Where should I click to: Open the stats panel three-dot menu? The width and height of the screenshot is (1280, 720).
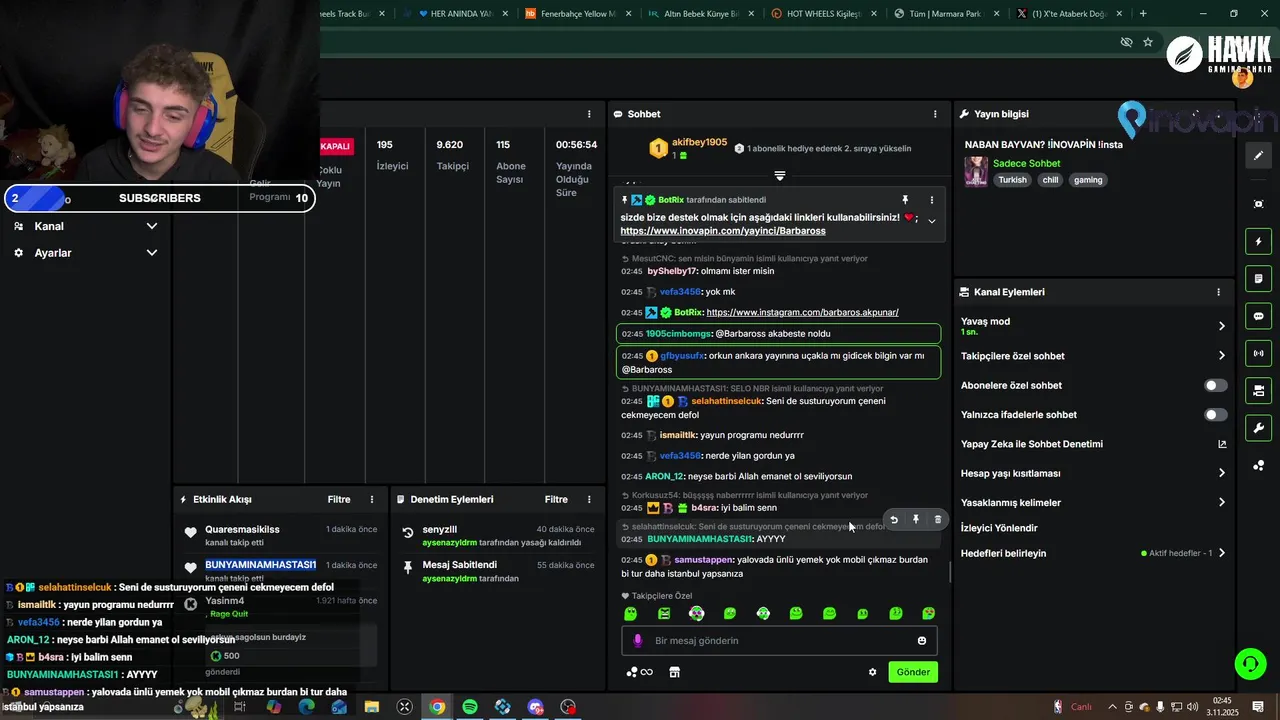(x=589, y=114)
